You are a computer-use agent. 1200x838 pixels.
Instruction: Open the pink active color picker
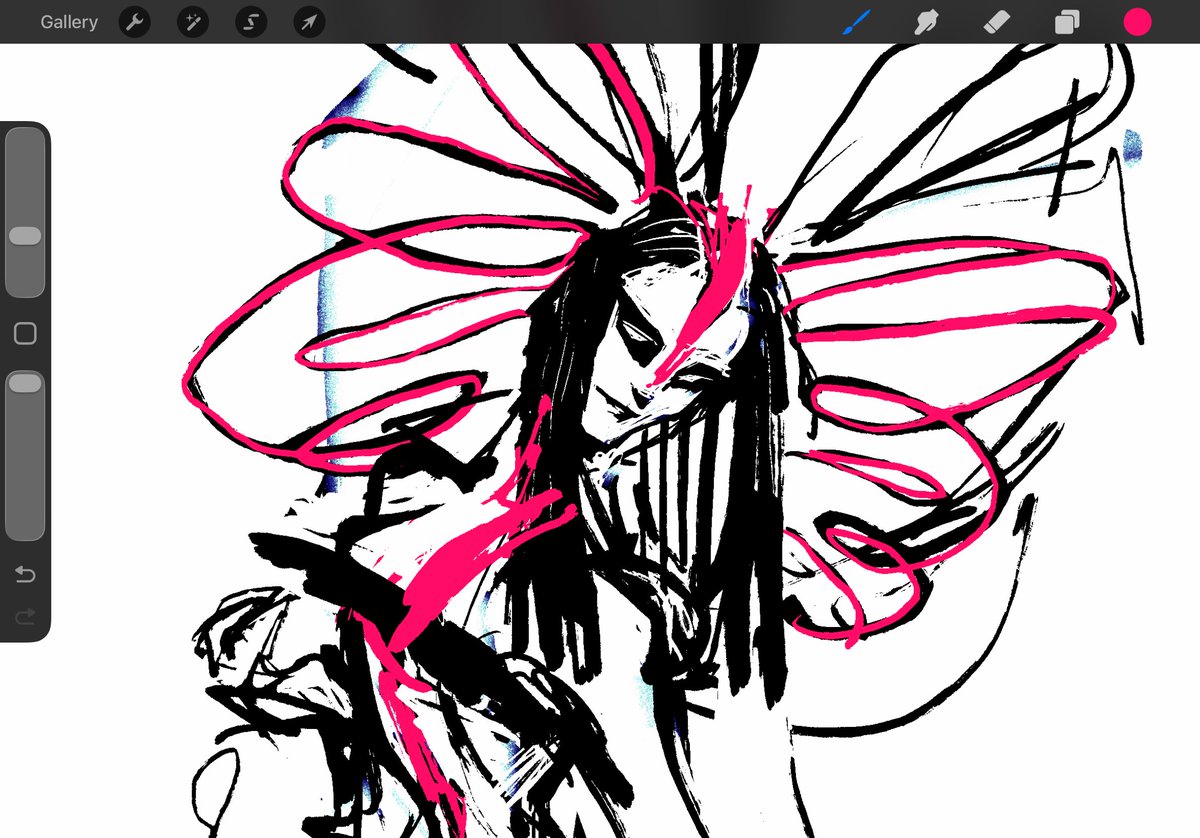[1137, 22]
